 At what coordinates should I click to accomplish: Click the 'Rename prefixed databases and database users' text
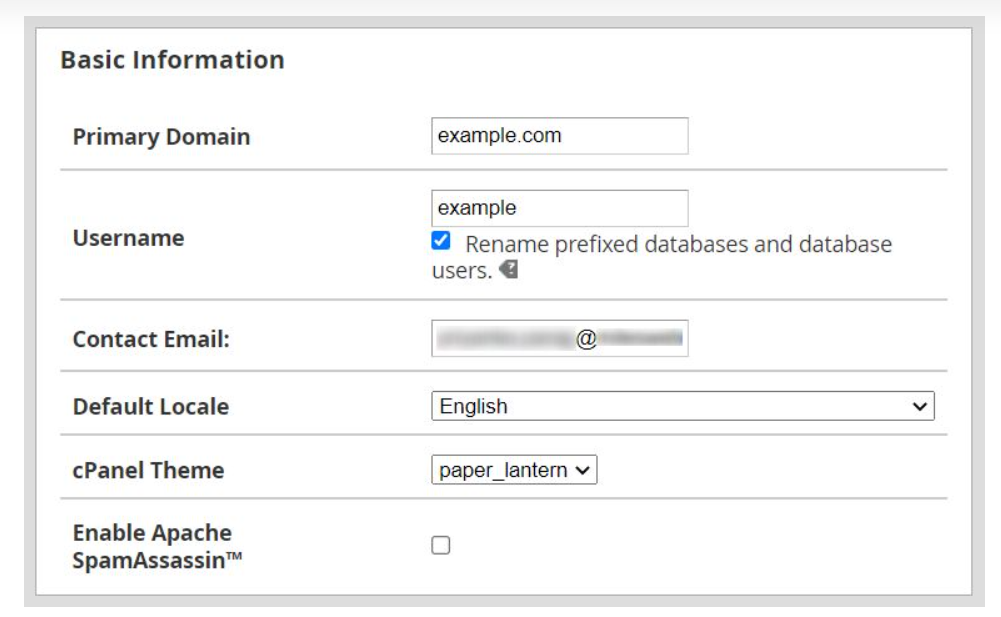point(678,244)
